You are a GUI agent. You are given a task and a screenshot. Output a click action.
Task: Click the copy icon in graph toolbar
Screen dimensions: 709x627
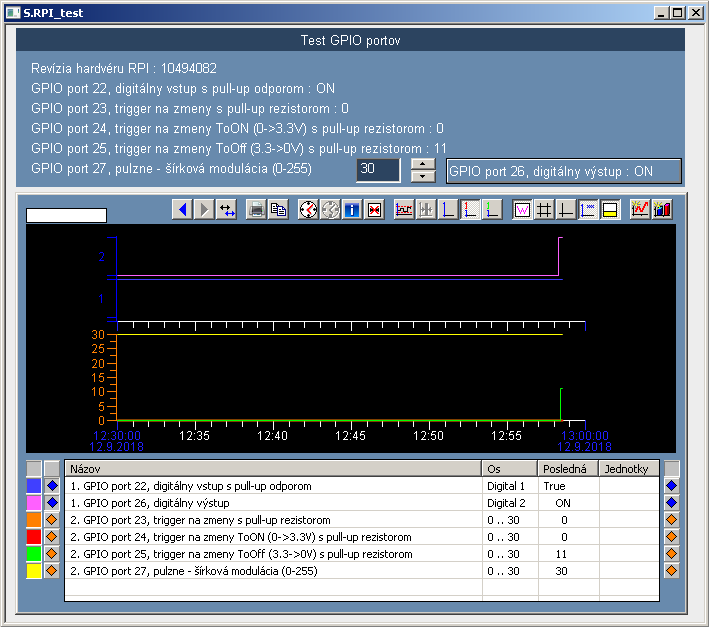click(278, 209)
